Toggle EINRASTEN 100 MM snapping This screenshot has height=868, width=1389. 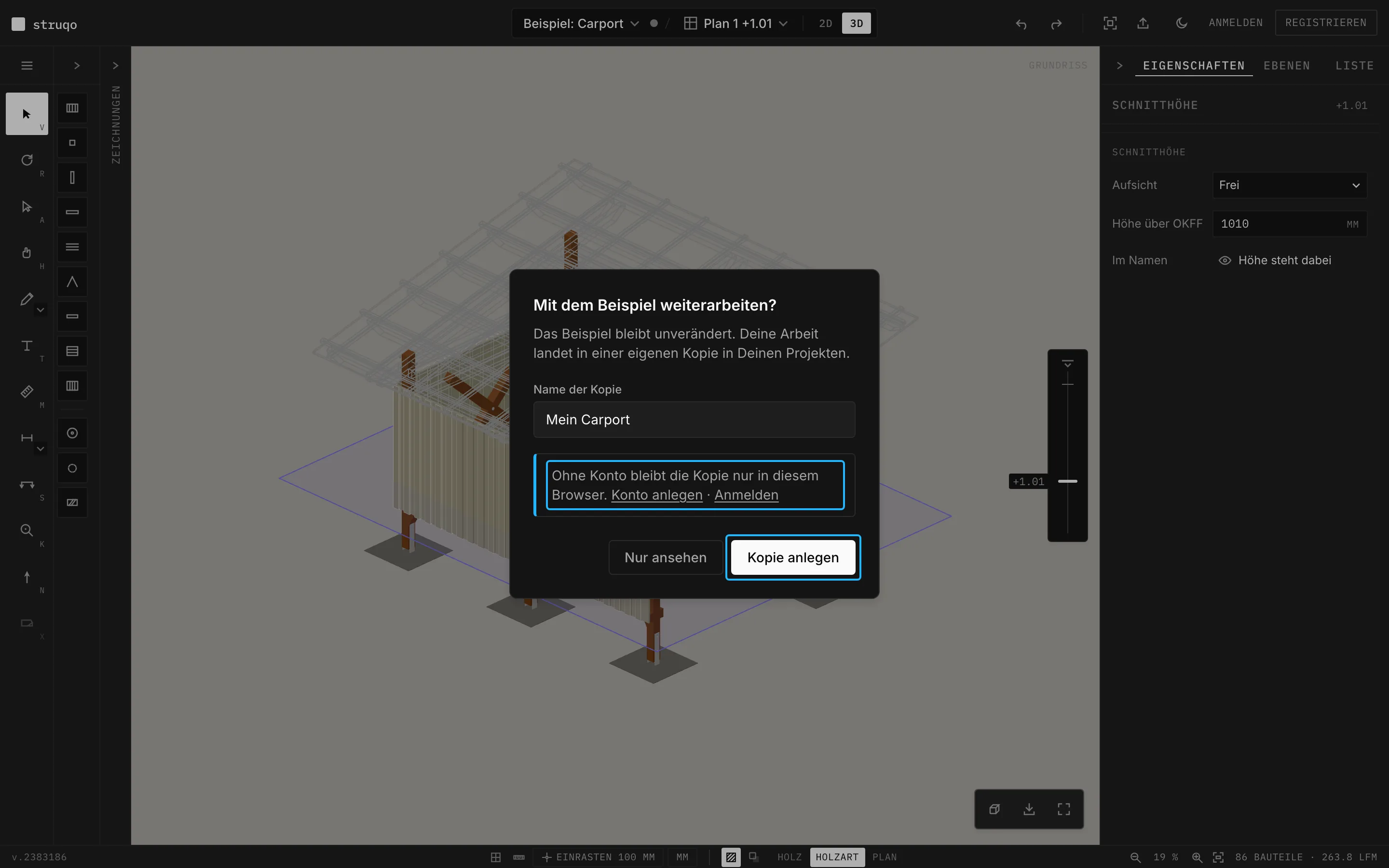[x=598, y=857]
